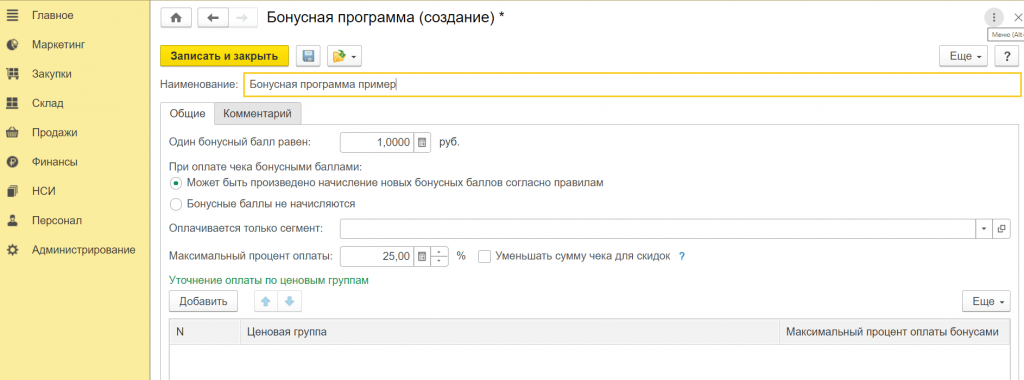
Task: Click the Персонал person icon
Action: 12,221
